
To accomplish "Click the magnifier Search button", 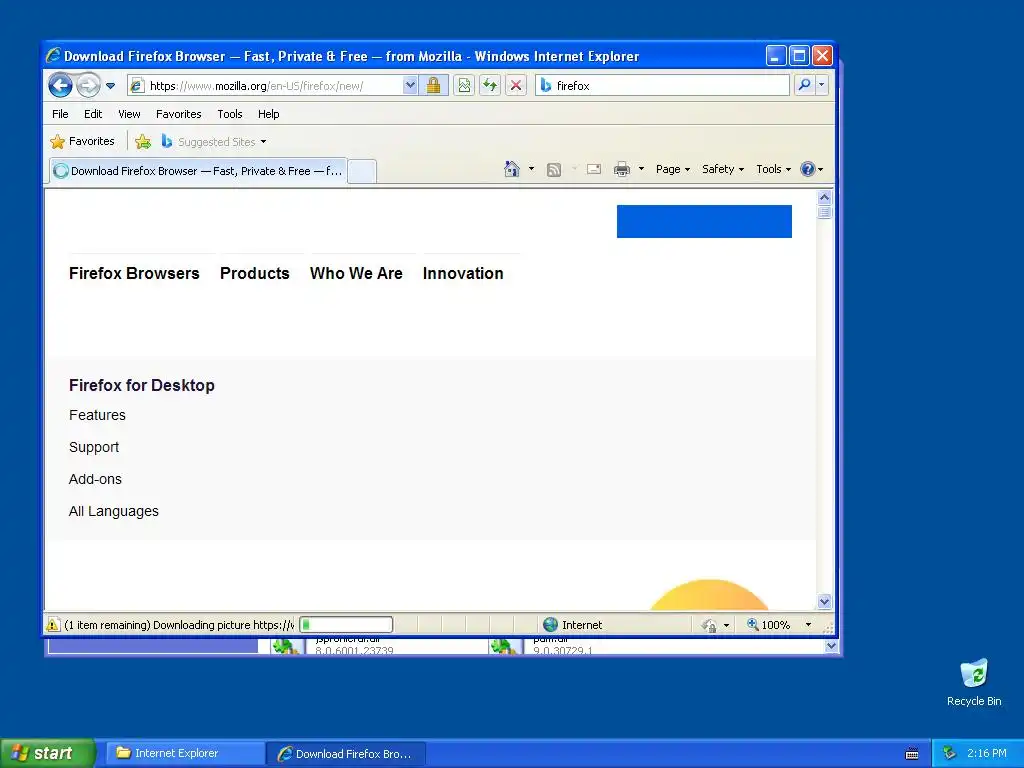I will pos(805,85).
